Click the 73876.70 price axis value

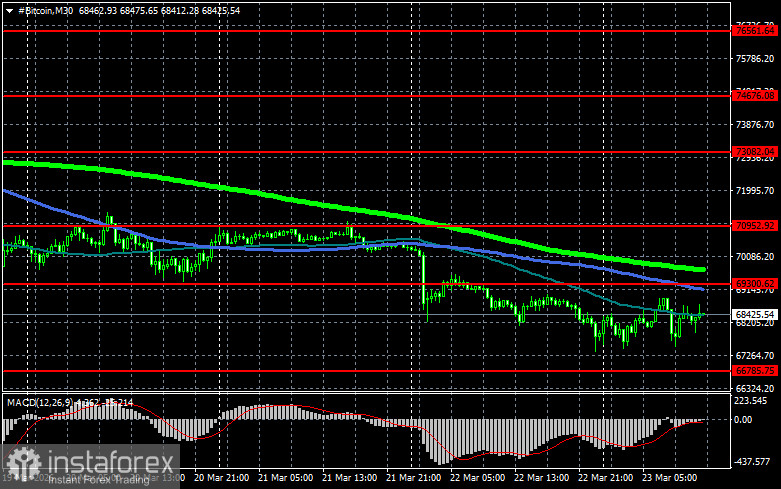point(755,124)
